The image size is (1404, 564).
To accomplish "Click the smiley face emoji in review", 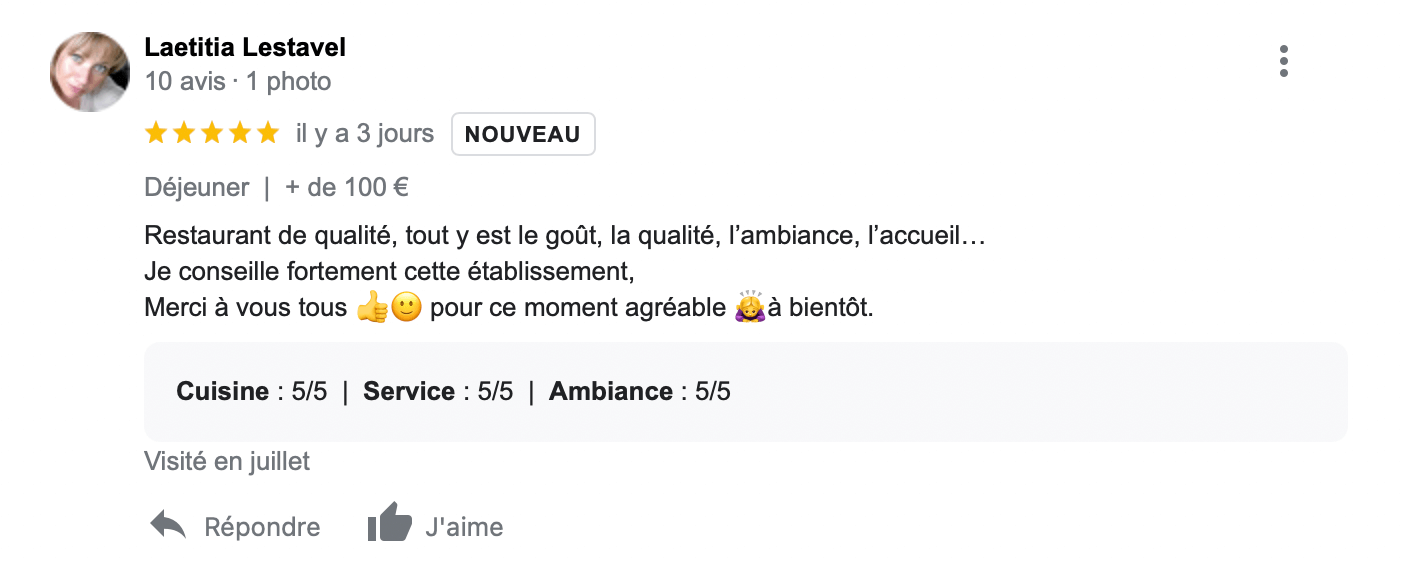I will click(x=405, y=307).
